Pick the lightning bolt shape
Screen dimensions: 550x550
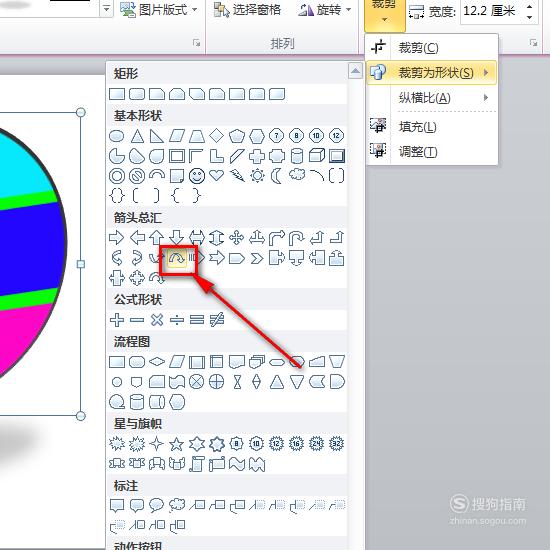237,175
